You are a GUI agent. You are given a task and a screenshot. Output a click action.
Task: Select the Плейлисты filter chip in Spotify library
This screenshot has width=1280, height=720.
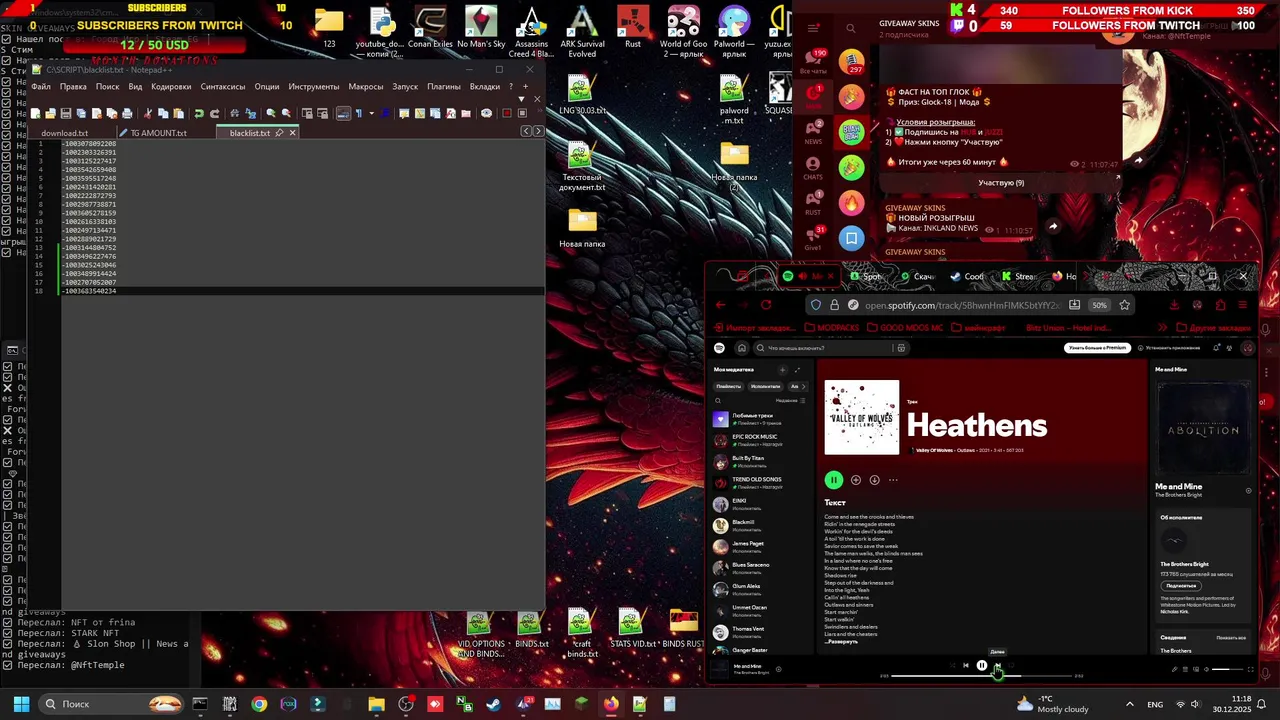pos(729,386)
